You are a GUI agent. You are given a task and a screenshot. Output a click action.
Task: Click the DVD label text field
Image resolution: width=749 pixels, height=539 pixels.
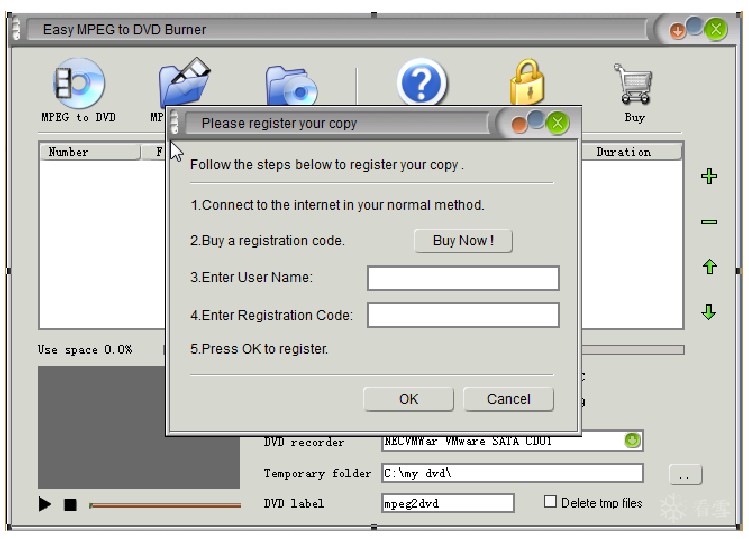[448, 503]
